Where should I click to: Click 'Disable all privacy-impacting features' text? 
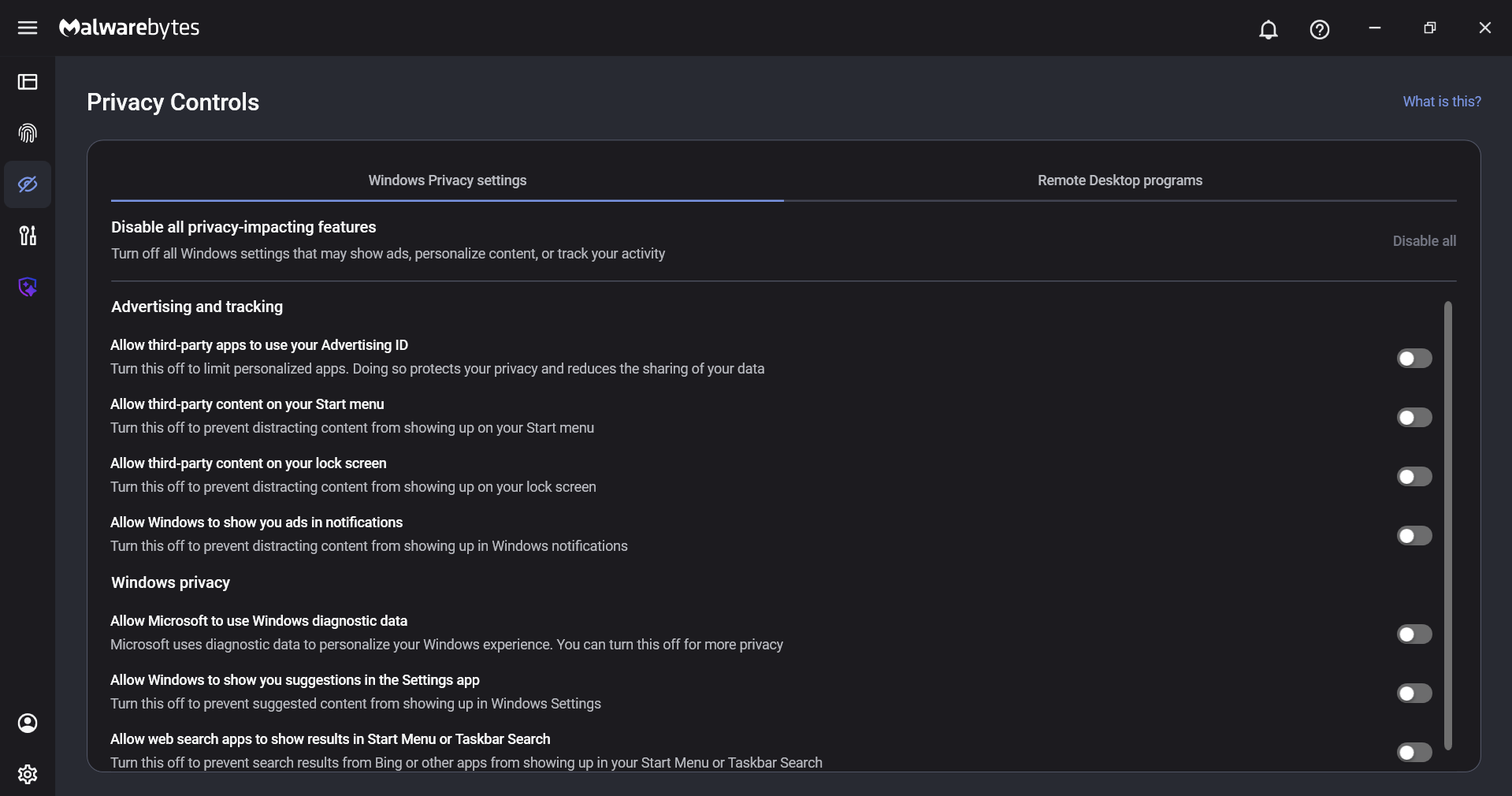[243, 227]
